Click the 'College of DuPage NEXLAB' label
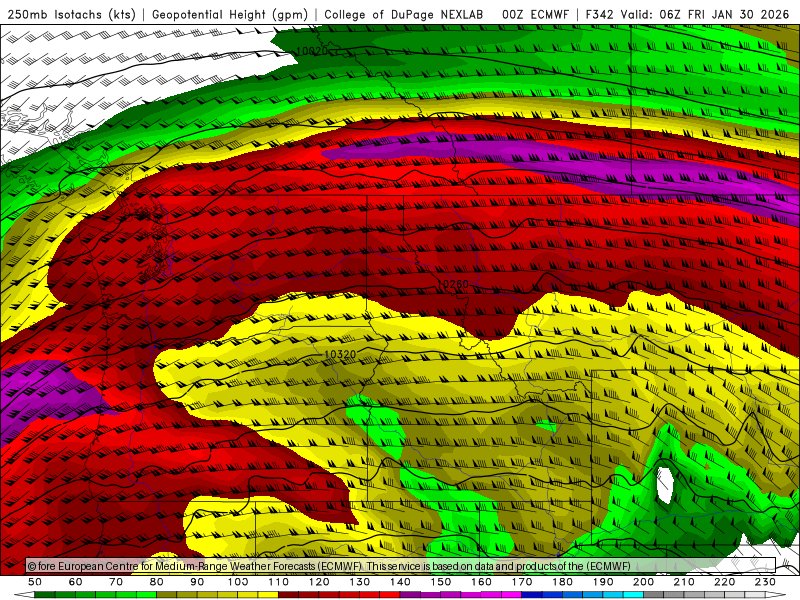Viewport: 800px width, 600px height. pos(404,15)
